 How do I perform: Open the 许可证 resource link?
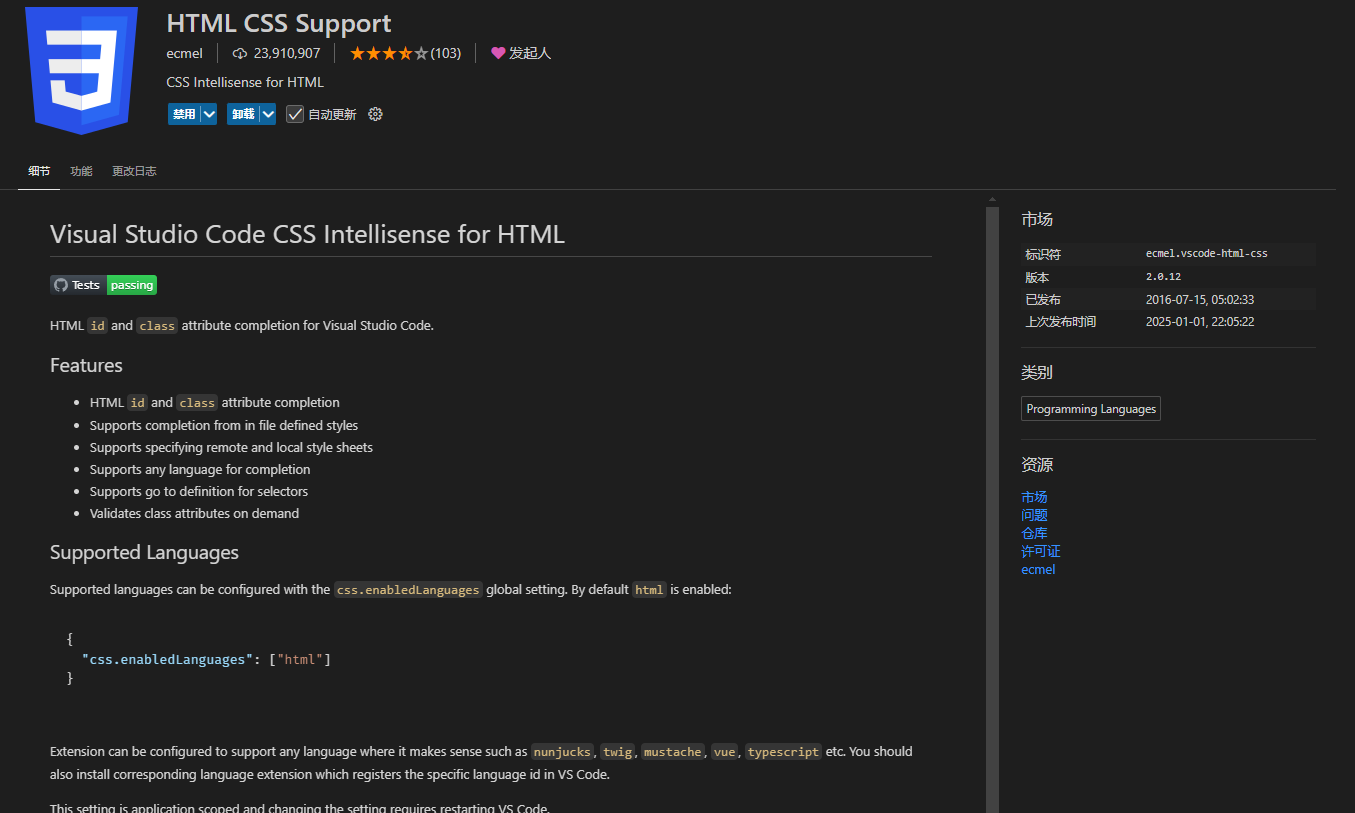1041,551
